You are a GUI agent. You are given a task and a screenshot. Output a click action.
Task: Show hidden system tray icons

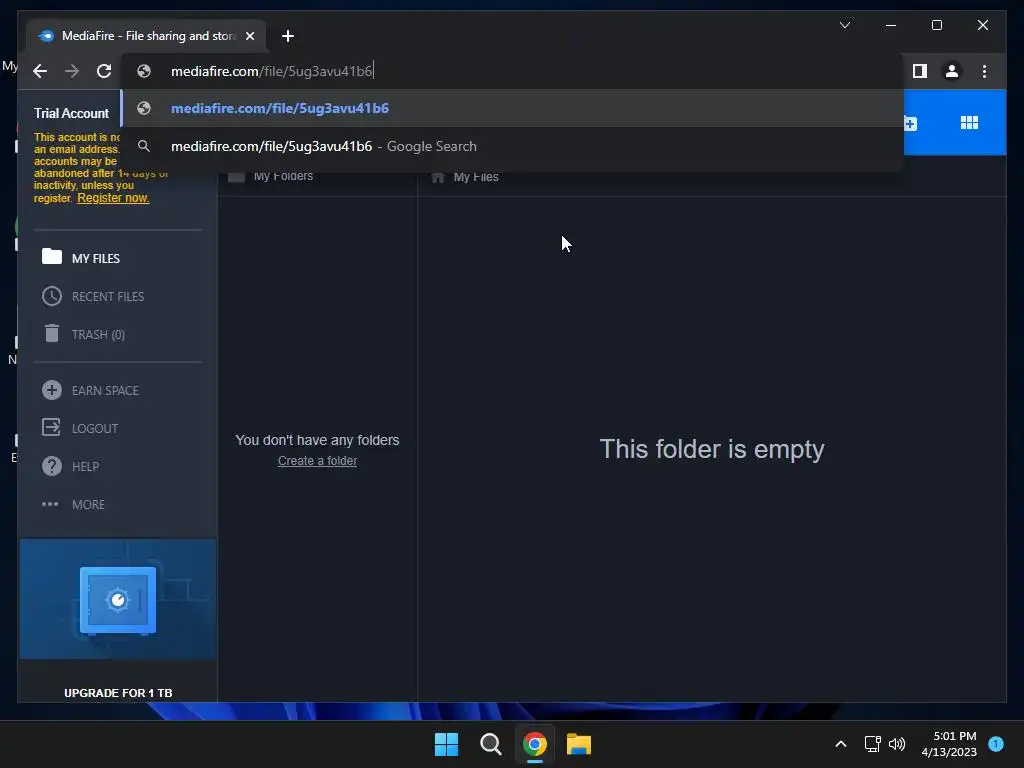841,744
